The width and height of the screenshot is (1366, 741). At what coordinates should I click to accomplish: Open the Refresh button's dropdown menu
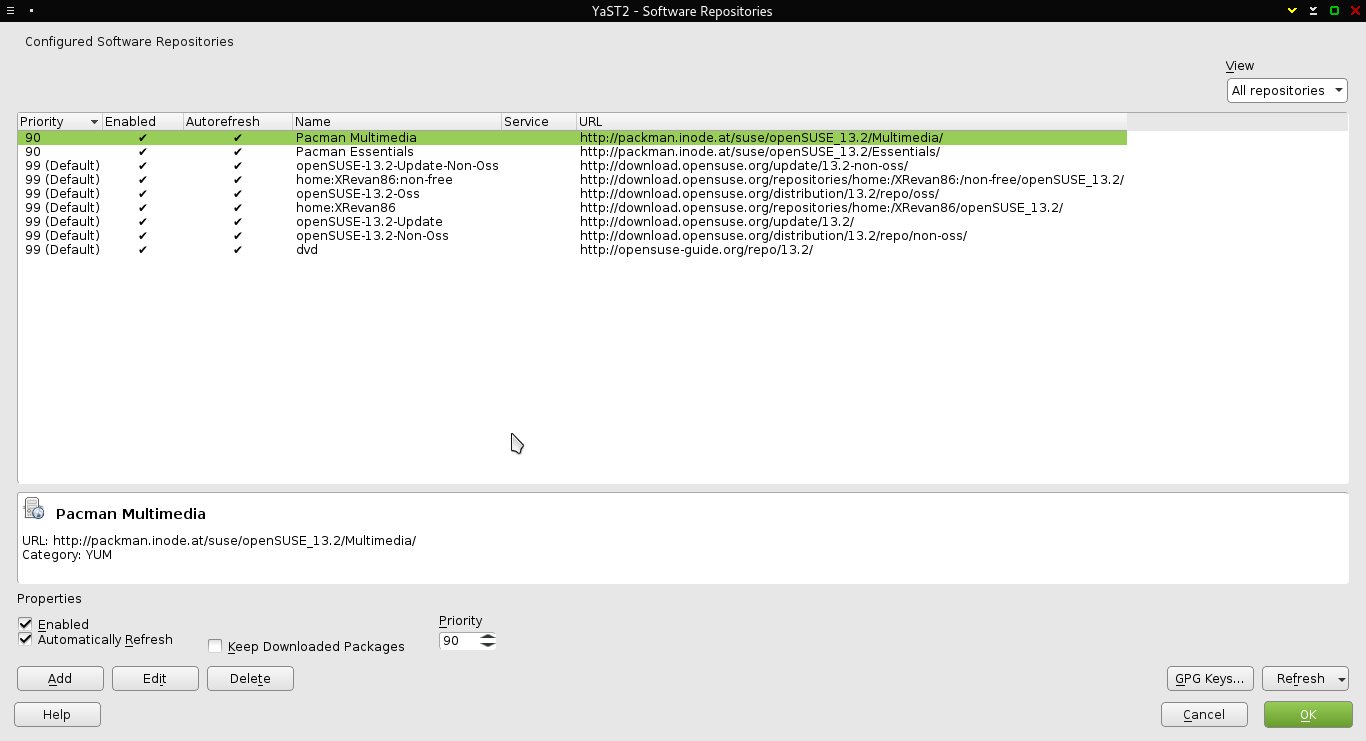point(1341,679)
